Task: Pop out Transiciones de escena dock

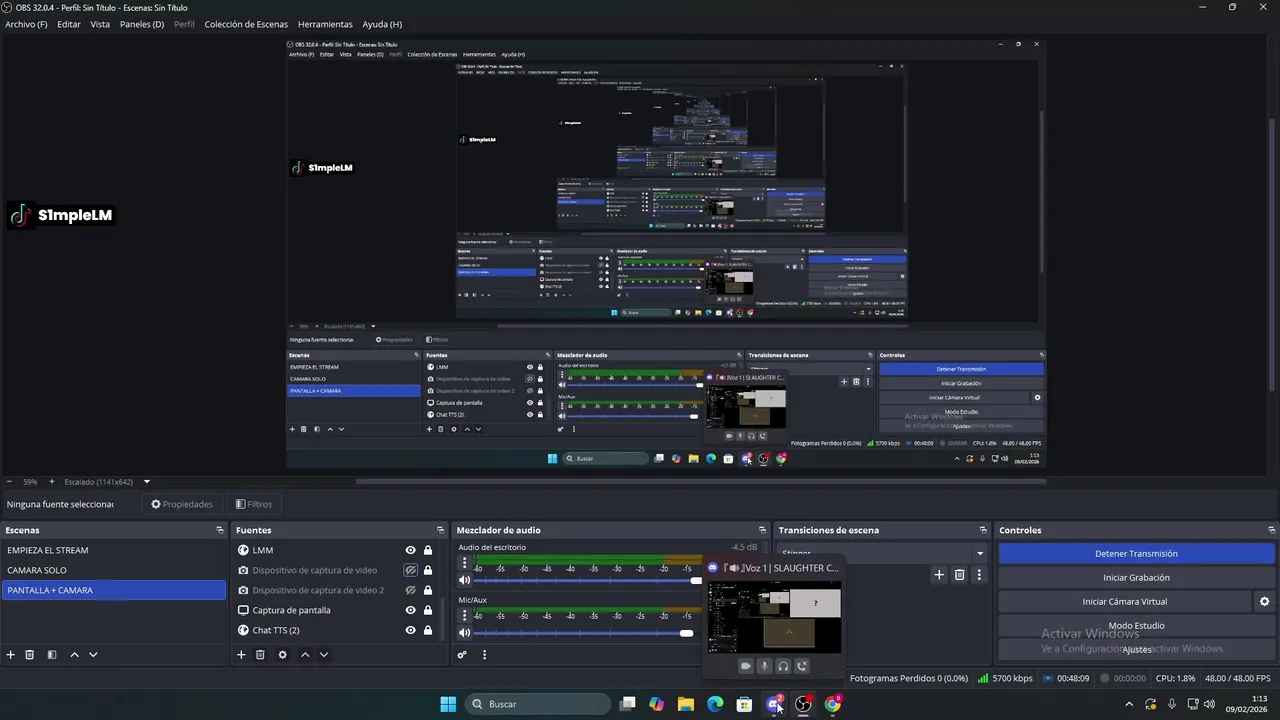Action: pos(983,530)
